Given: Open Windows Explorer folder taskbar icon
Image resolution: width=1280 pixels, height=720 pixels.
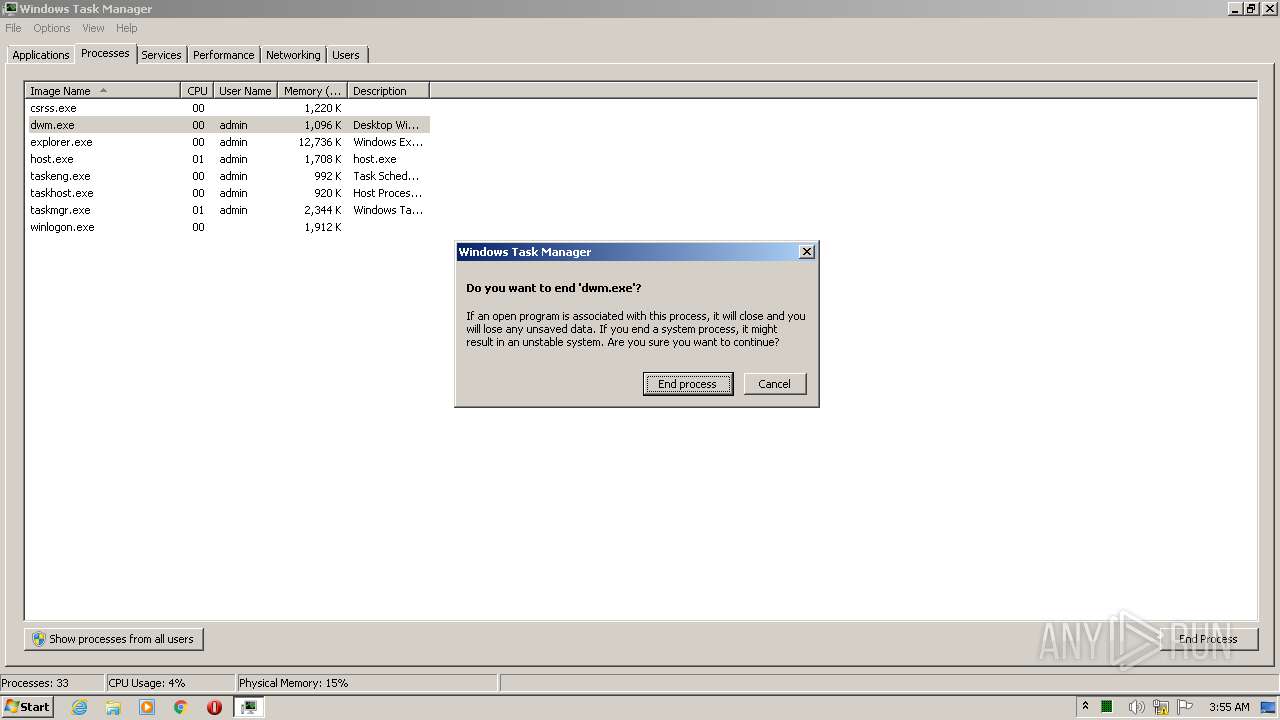Looking at the screenshot, I should tap(113, 707).
